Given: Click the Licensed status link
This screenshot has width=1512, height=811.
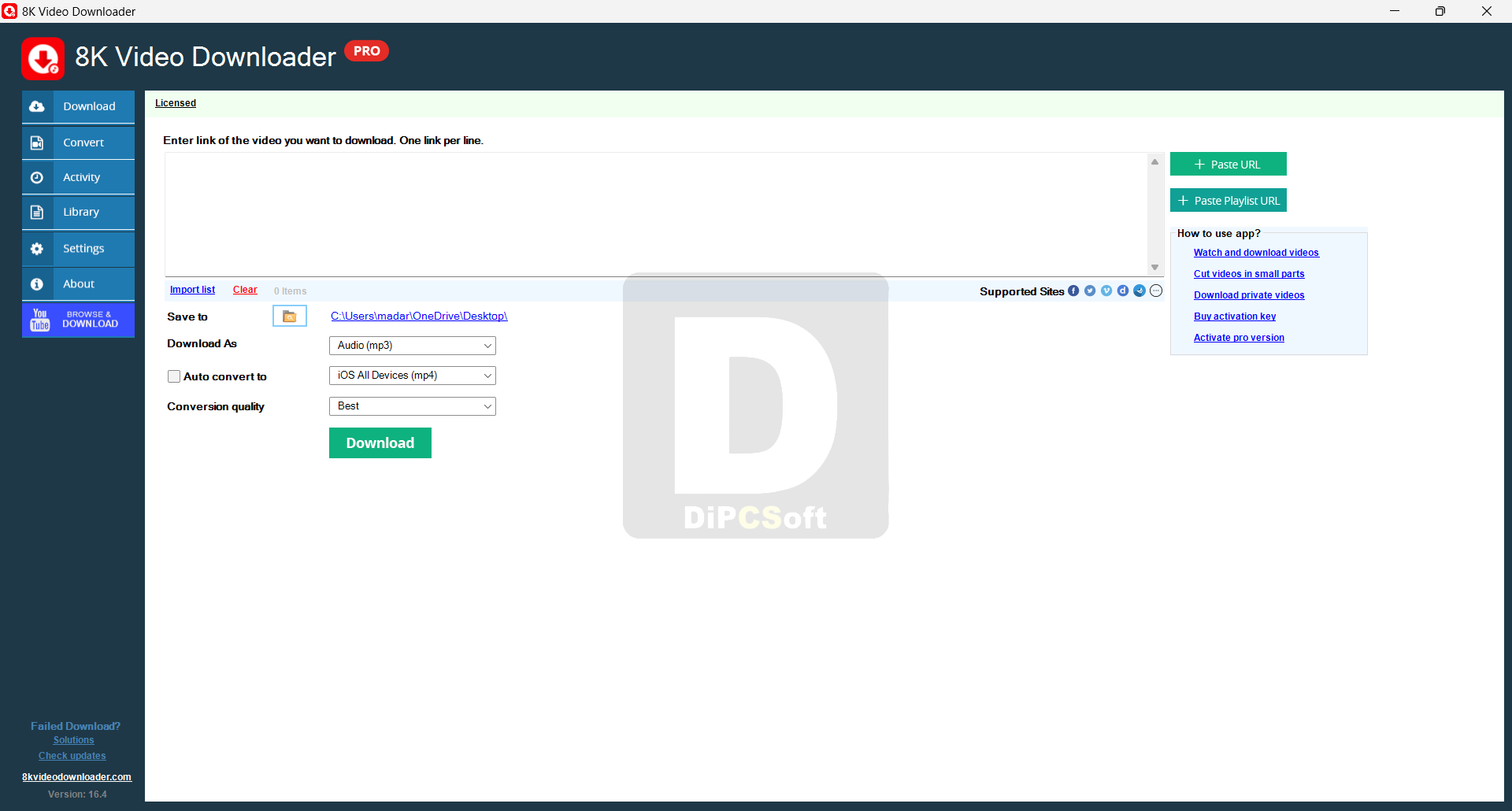Looking at the screenshot, I should pos(176,103).
